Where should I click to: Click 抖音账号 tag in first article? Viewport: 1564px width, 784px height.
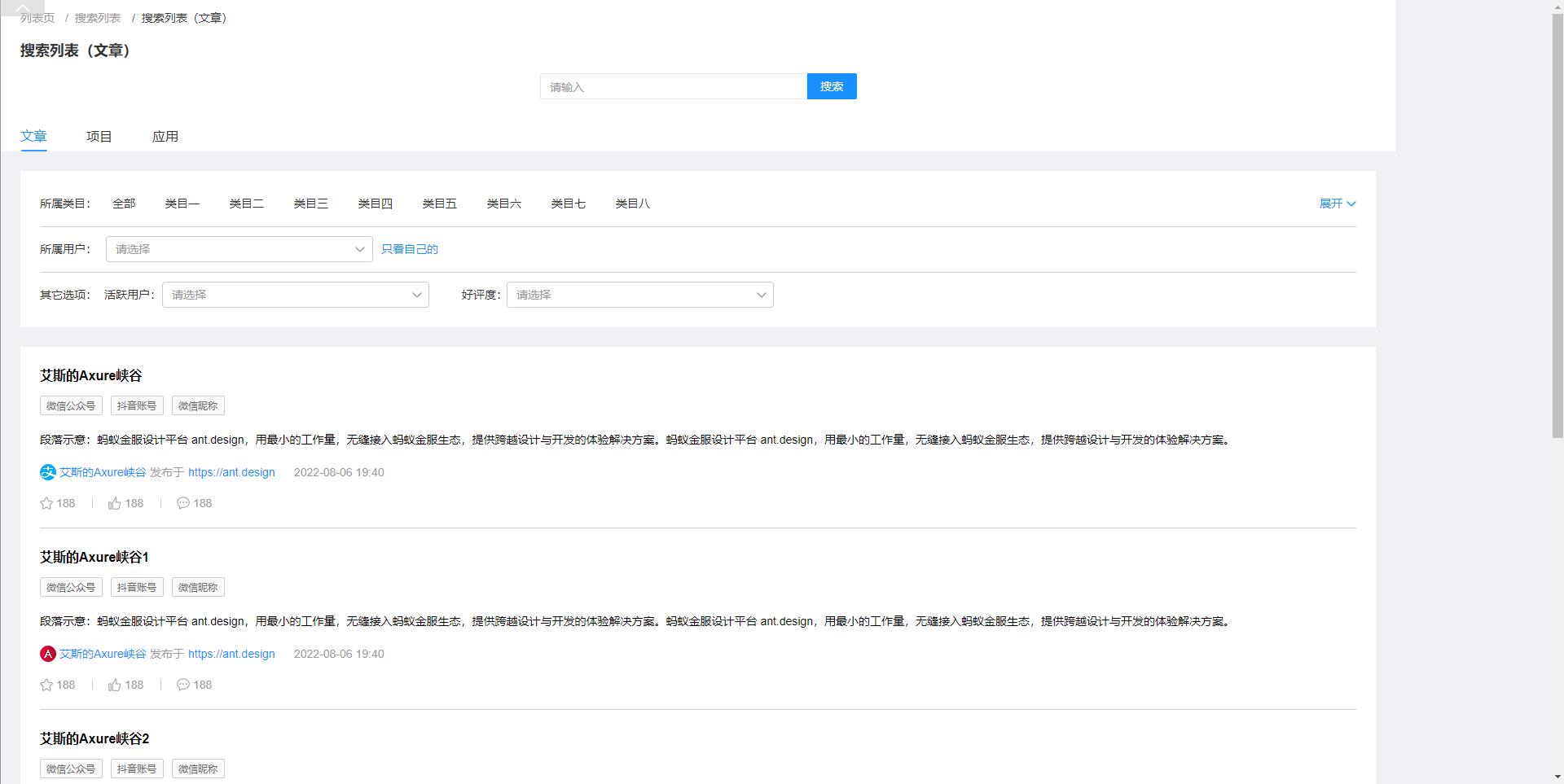(x=137, y=405)
